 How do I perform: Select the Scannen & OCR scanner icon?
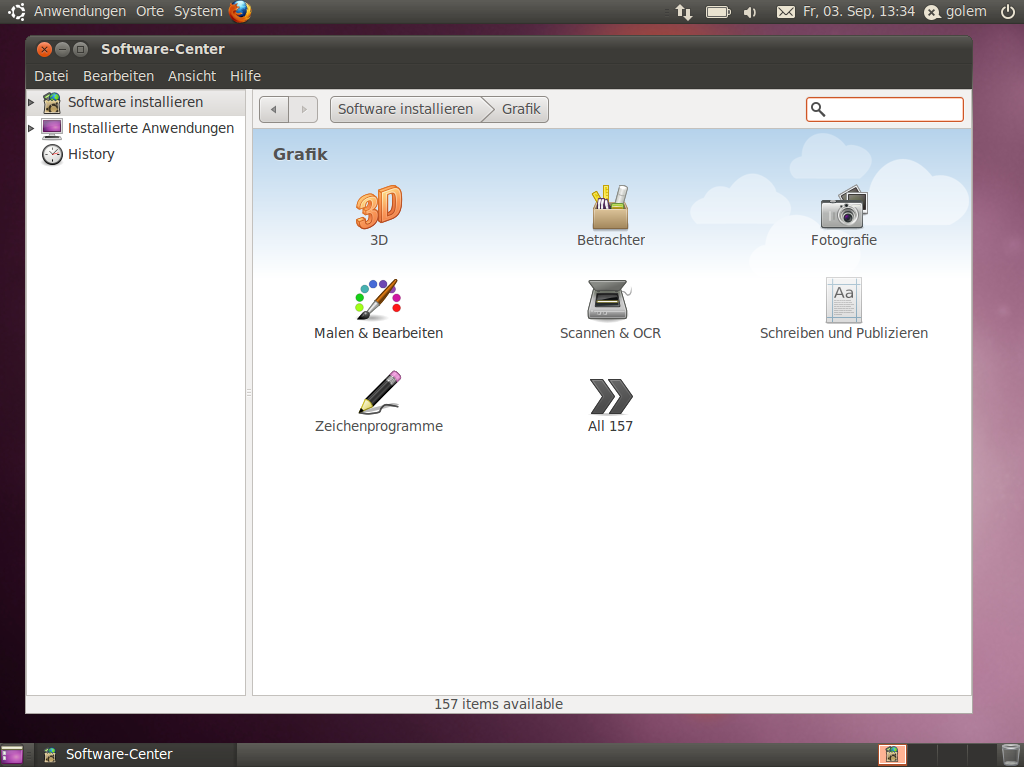610,300
